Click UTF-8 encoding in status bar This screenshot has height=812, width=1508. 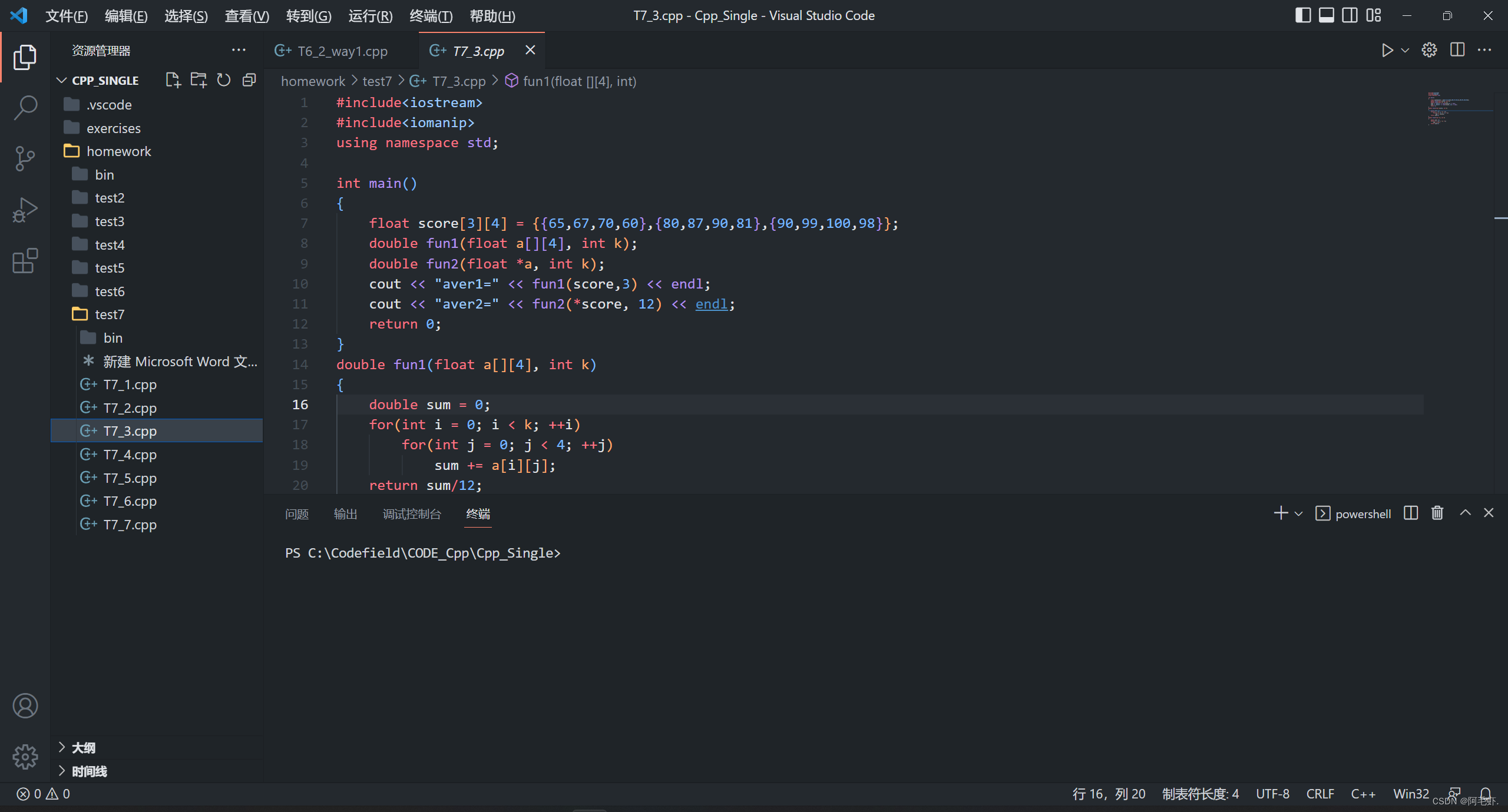click(1272, 794)
